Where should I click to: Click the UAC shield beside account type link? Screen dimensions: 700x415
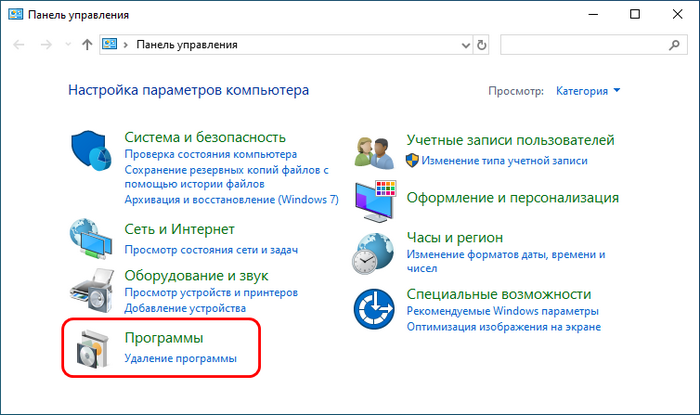coord(412,161)
